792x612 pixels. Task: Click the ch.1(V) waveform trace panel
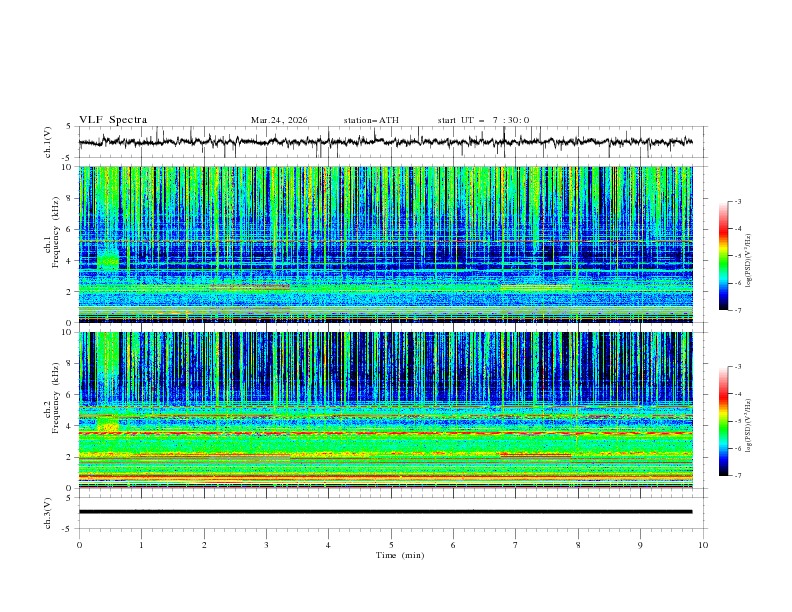coord(390,142)
